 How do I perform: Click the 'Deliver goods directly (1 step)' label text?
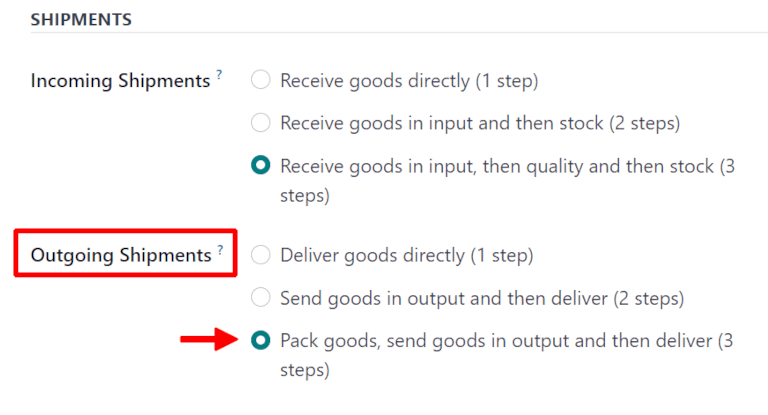[407, 255]
